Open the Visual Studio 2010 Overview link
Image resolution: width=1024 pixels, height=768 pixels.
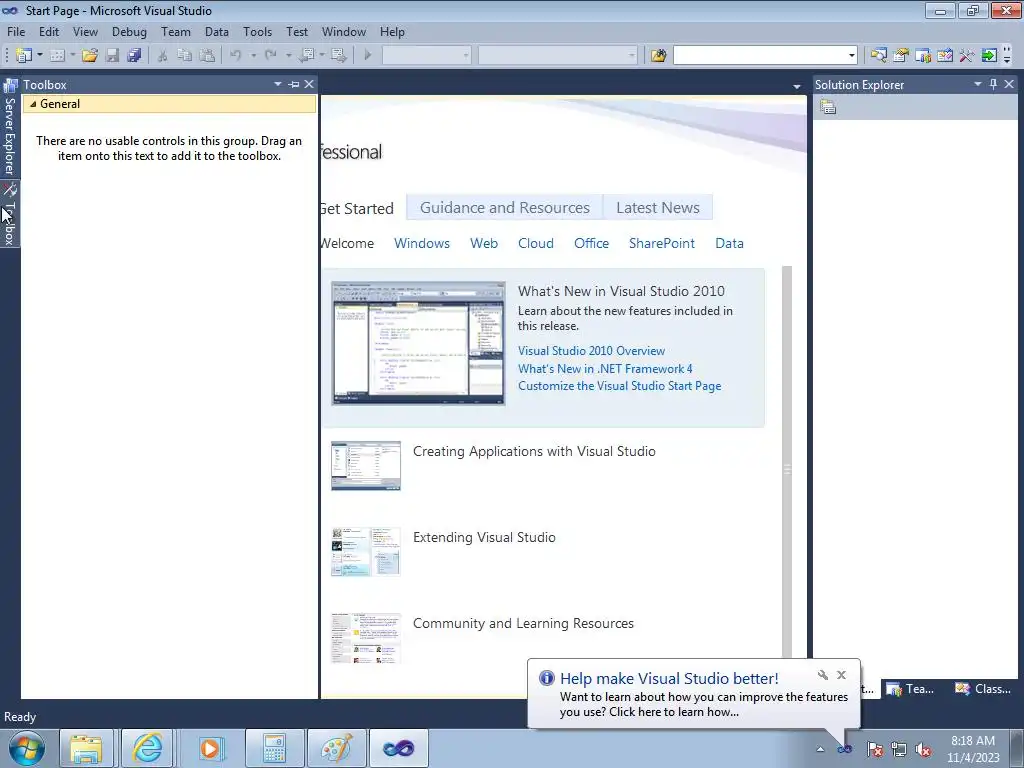(x=591, y=351)
